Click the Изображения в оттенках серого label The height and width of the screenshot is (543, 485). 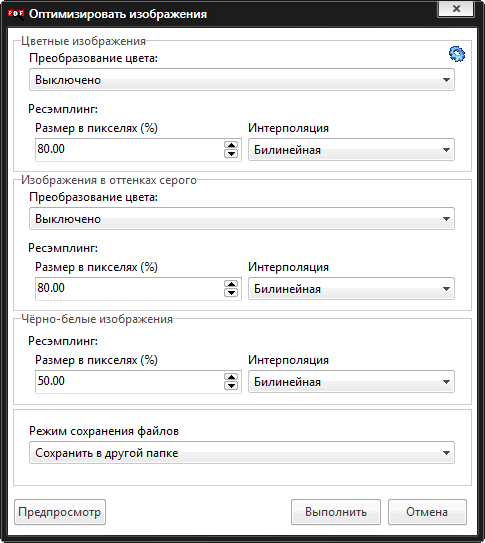[x=109, y=180]
